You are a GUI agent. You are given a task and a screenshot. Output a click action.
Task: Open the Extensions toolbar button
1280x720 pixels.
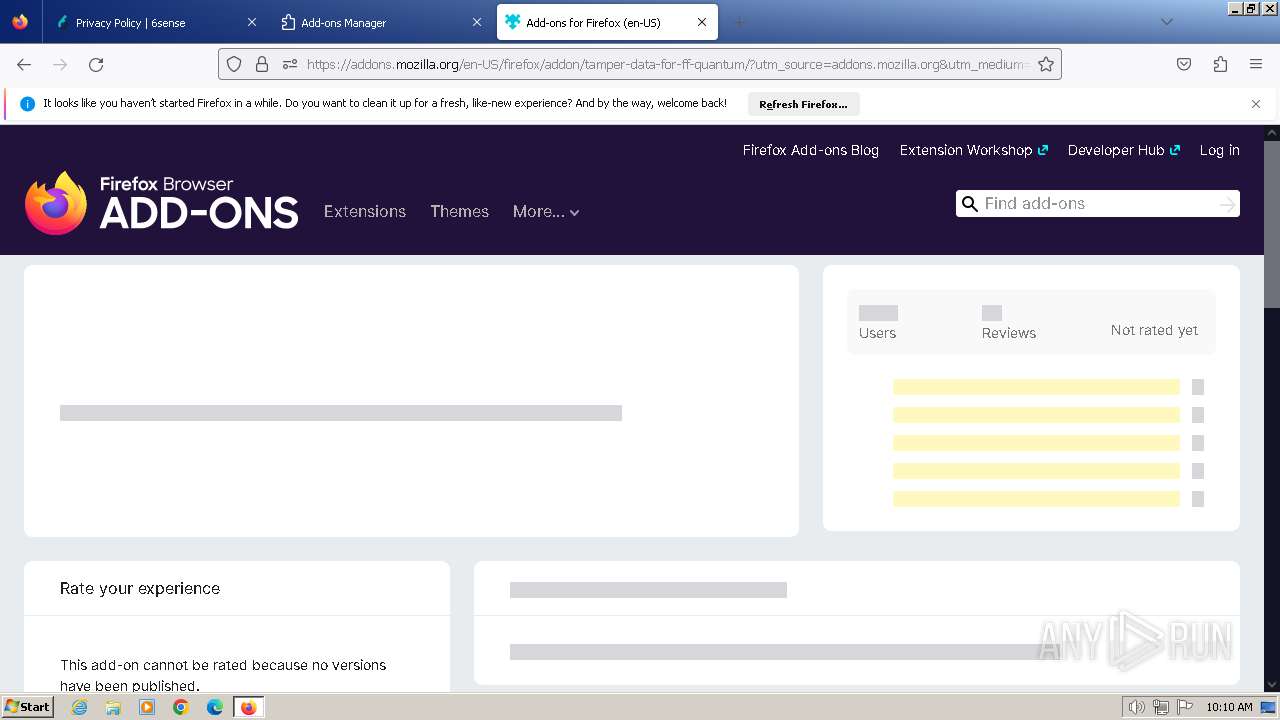(1220, 64)
